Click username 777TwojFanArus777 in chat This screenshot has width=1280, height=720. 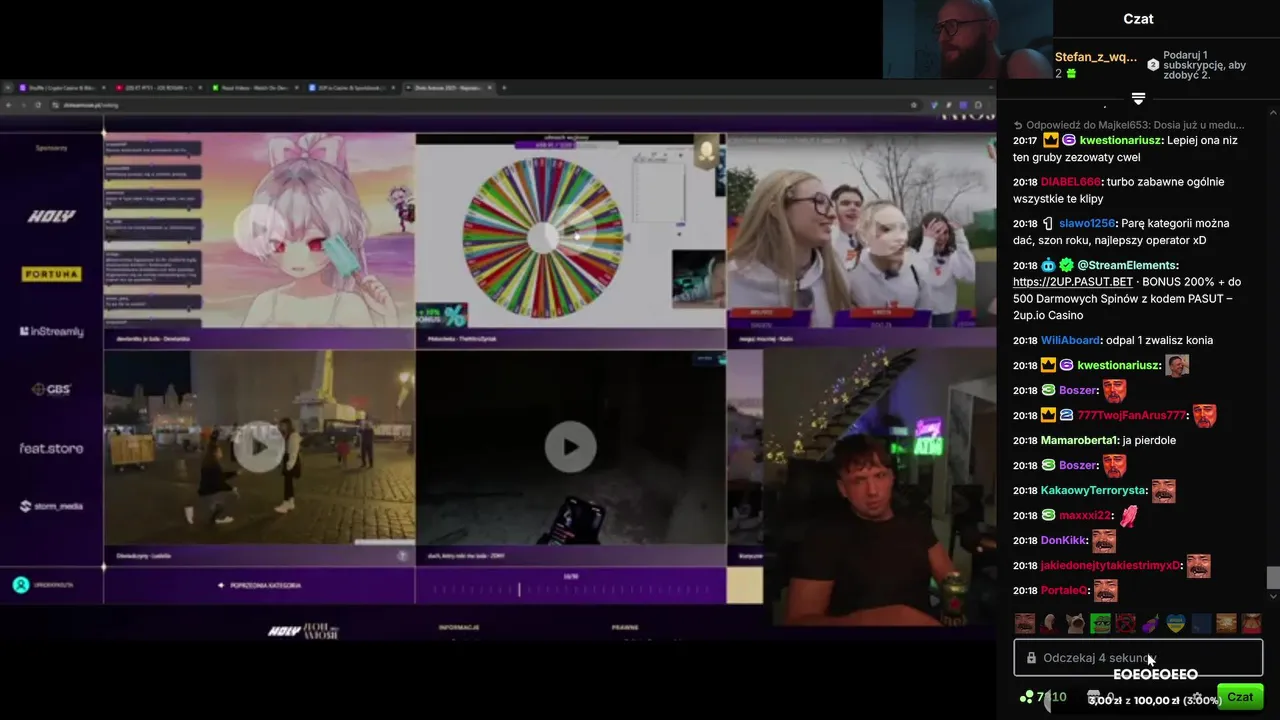(x=1132, y=415)
